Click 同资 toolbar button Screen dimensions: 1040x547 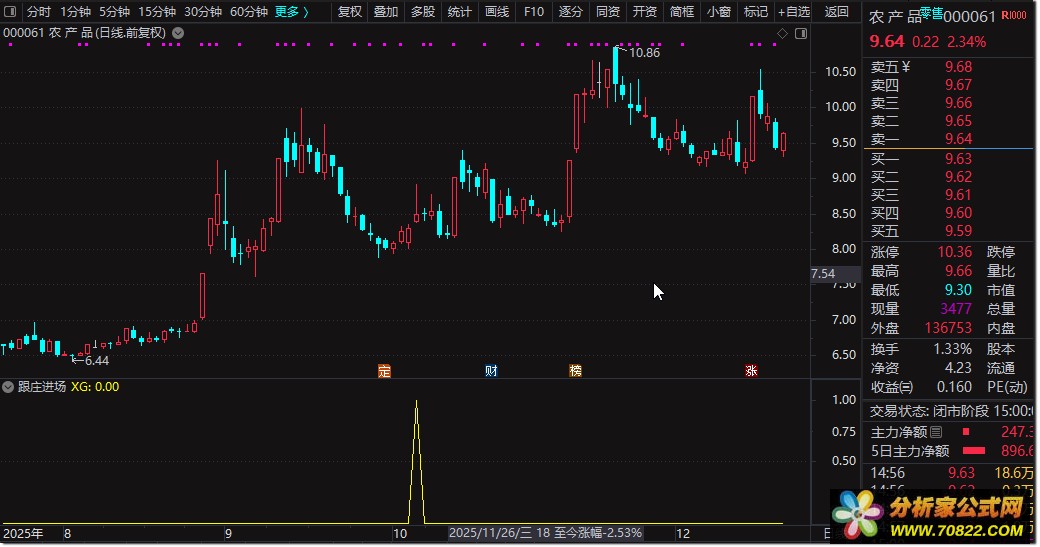[608, 11]
